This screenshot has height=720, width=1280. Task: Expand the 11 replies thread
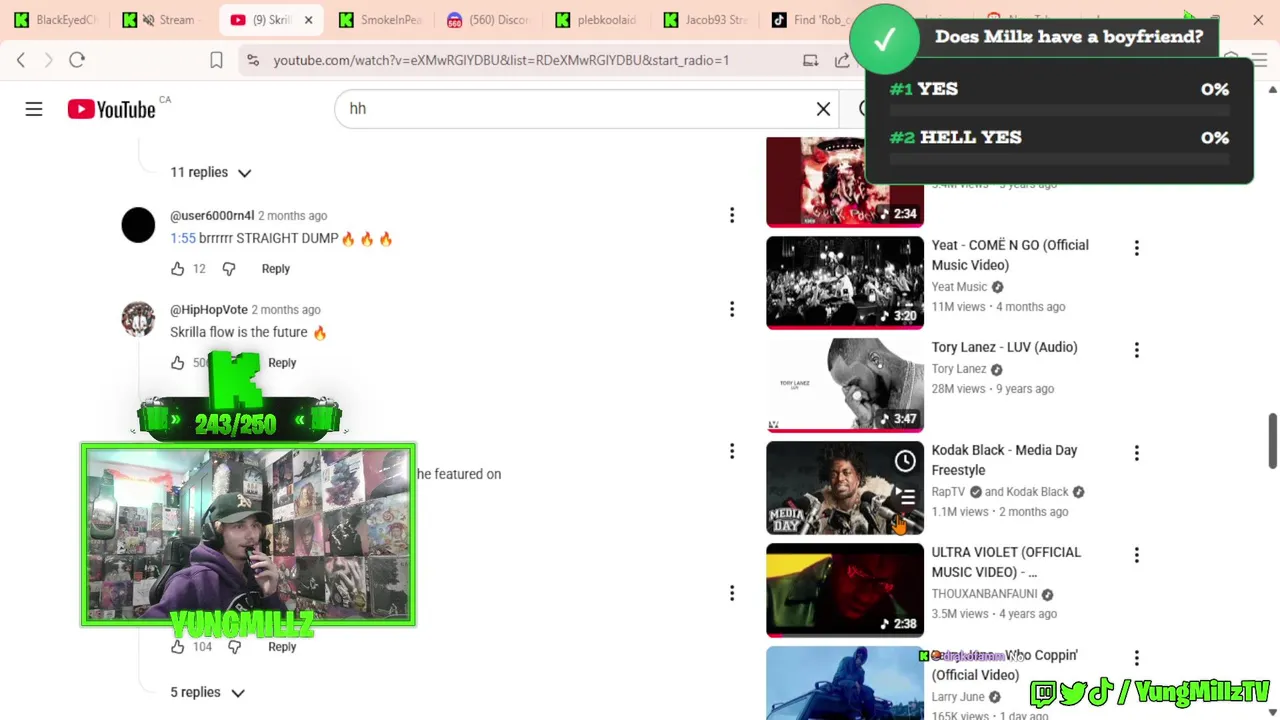[210, 172]
